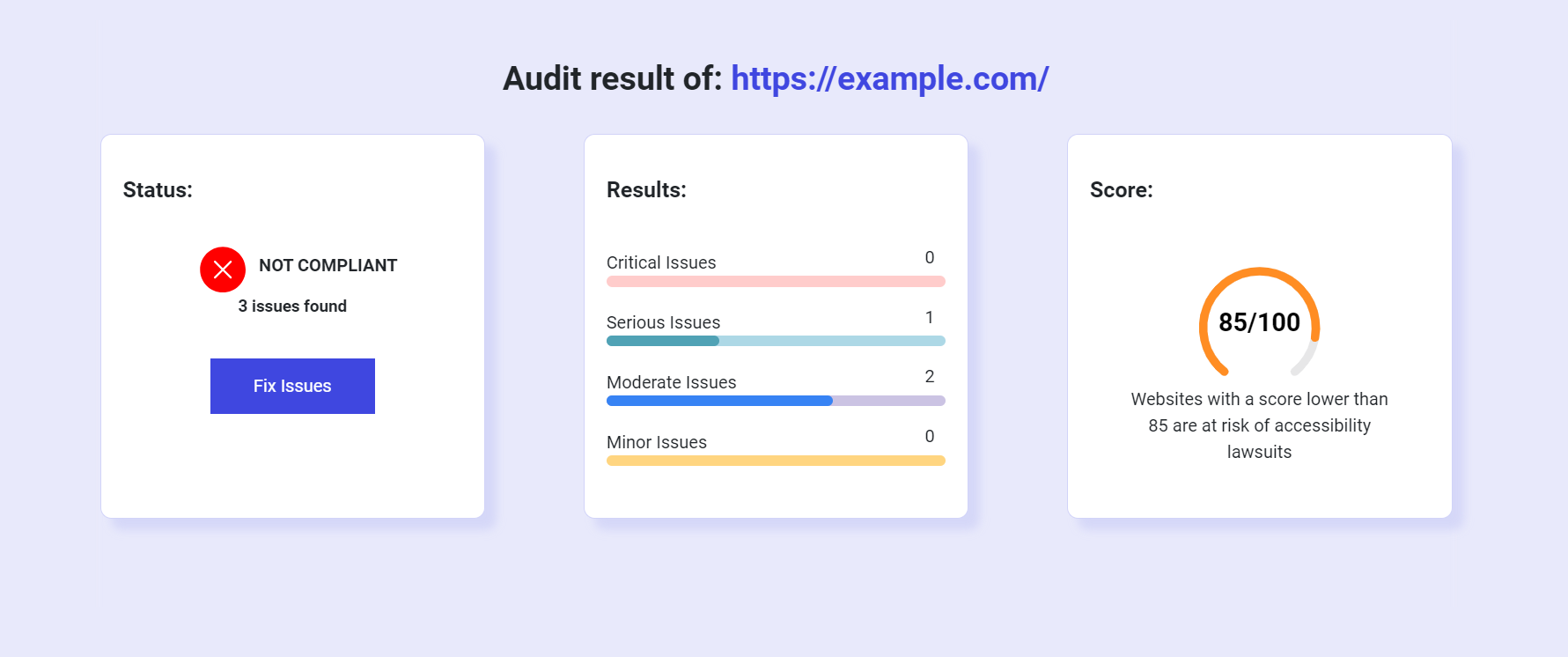Image resolution: width=1568 pixels, height=657 pixels.
Task: Click the Serious Issues label
Action: [x=663, y=322]
